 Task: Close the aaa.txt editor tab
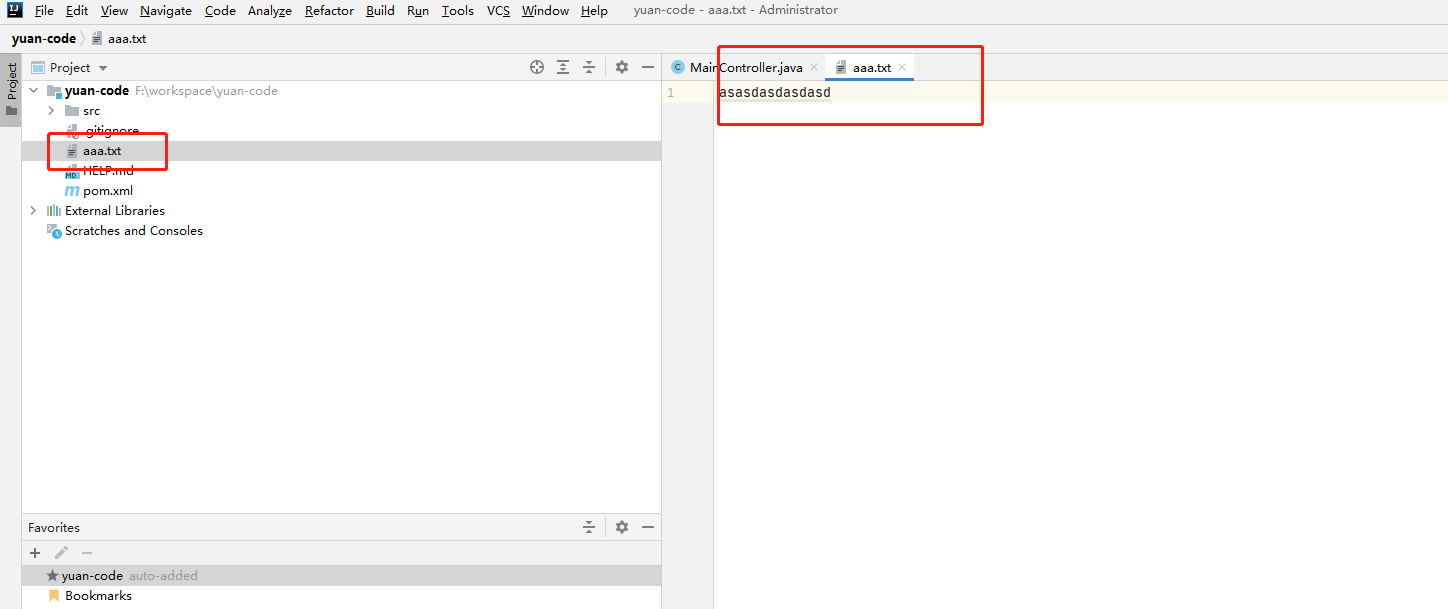pos(902,67)
